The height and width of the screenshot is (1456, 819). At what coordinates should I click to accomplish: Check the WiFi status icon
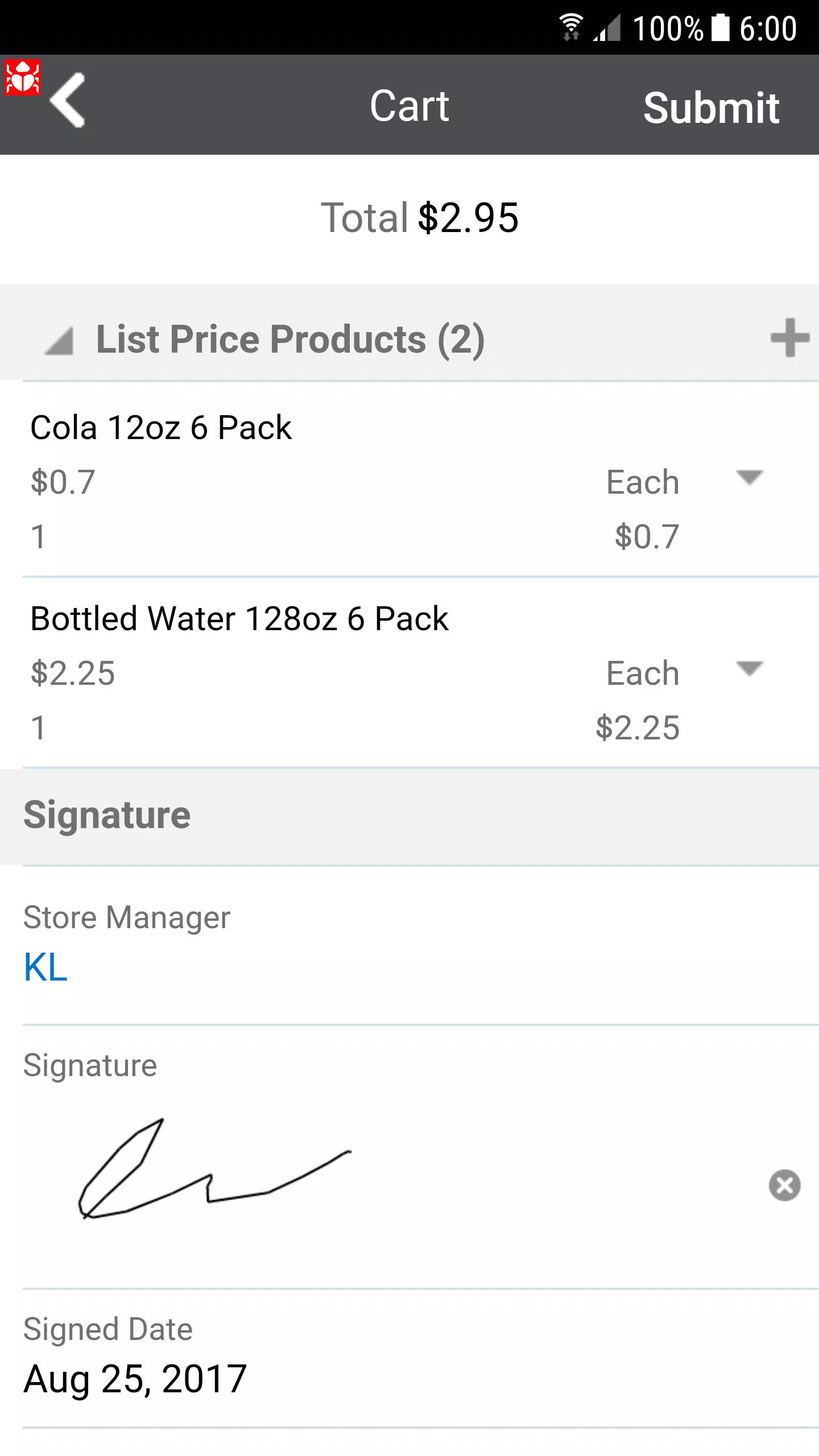click(570, 27)
